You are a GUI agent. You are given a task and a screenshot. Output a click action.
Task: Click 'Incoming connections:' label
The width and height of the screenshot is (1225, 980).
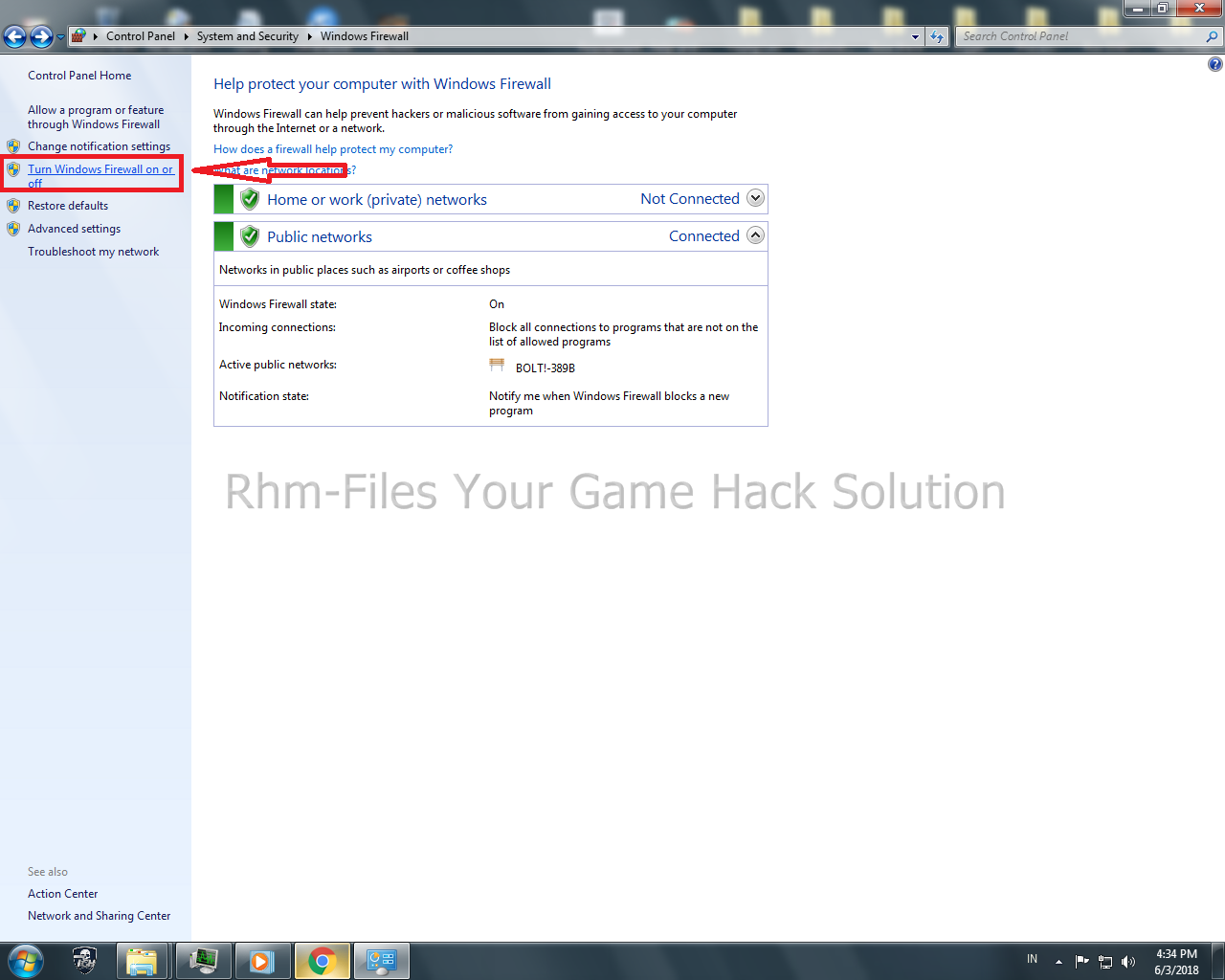(278, 327)
